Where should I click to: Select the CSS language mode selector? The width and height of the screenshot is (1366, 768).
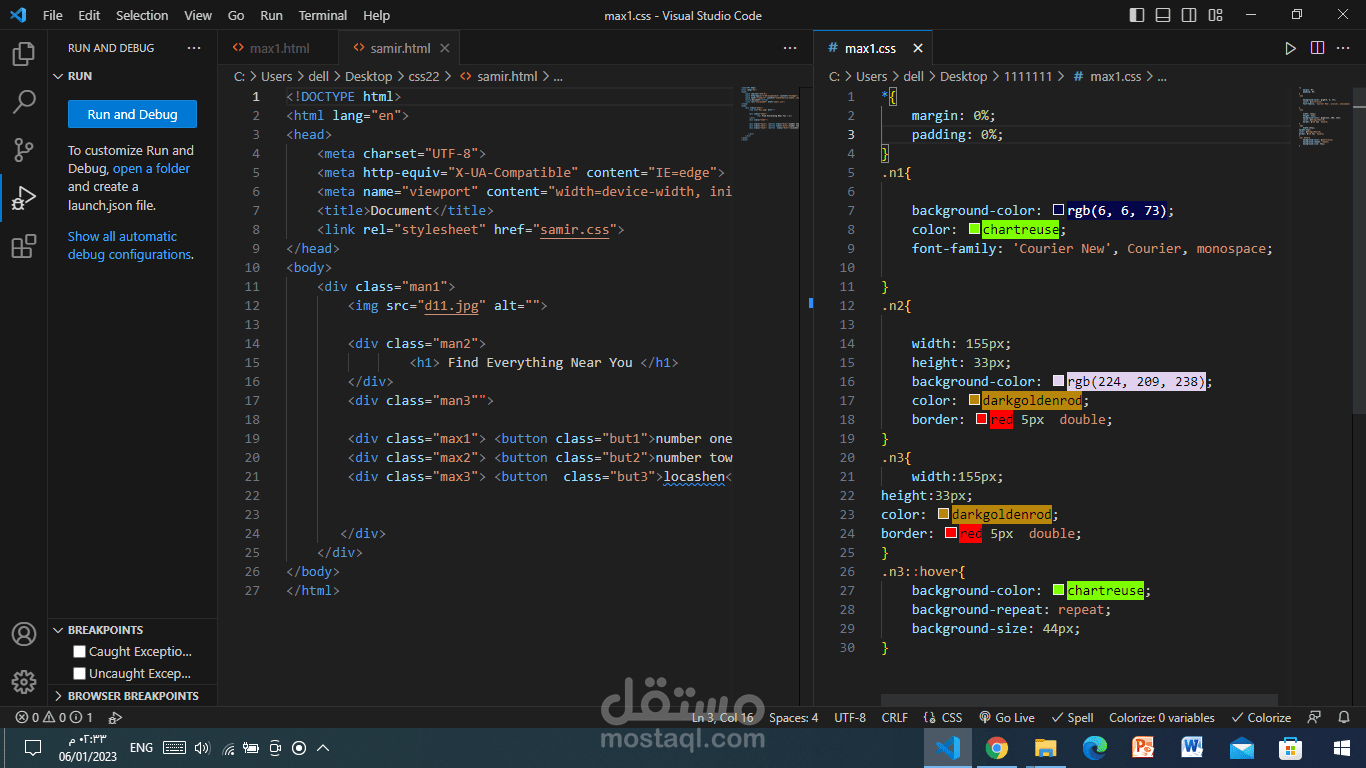(943, 717)
